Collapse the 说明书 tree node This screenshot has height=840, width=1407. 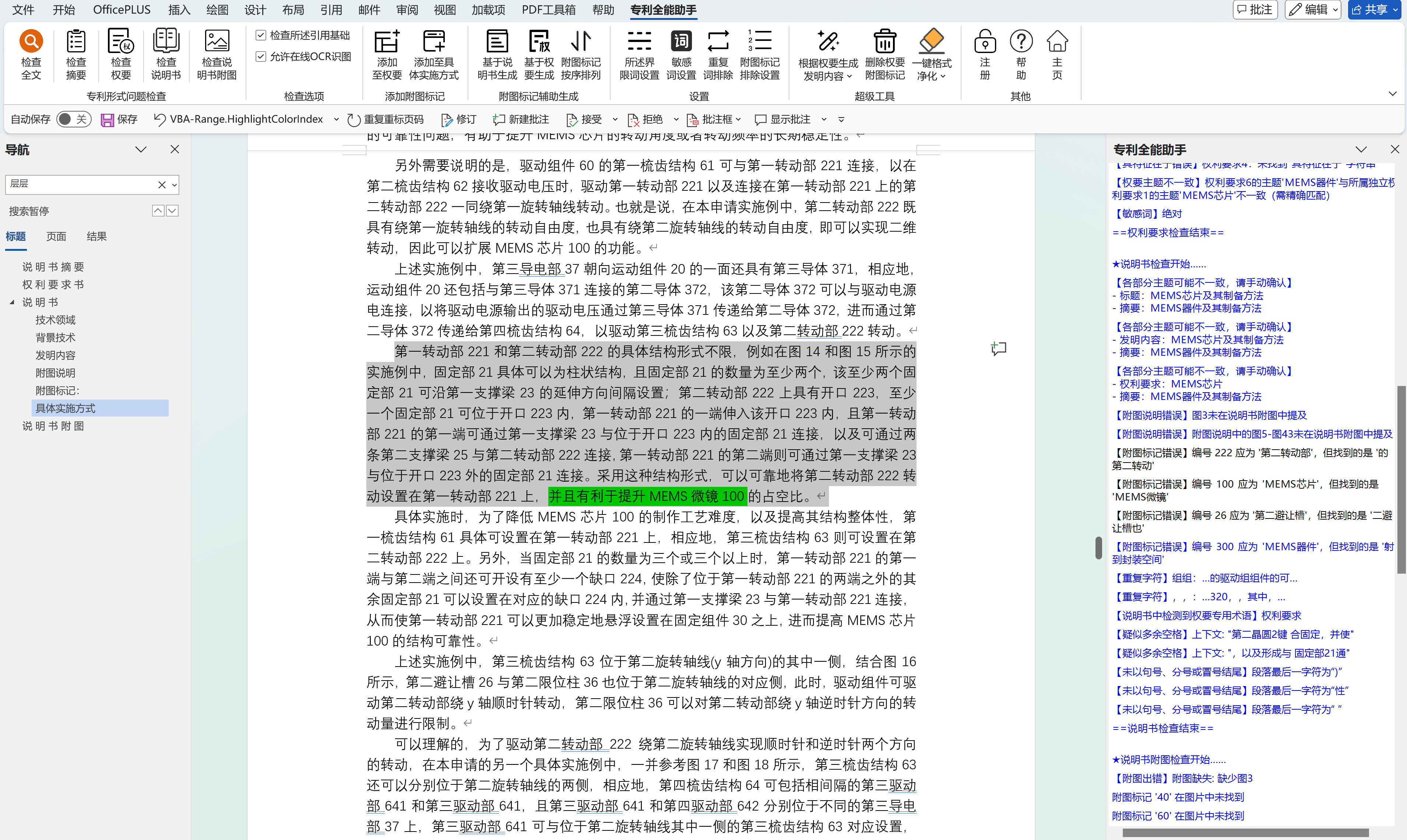tap(12, 302)
